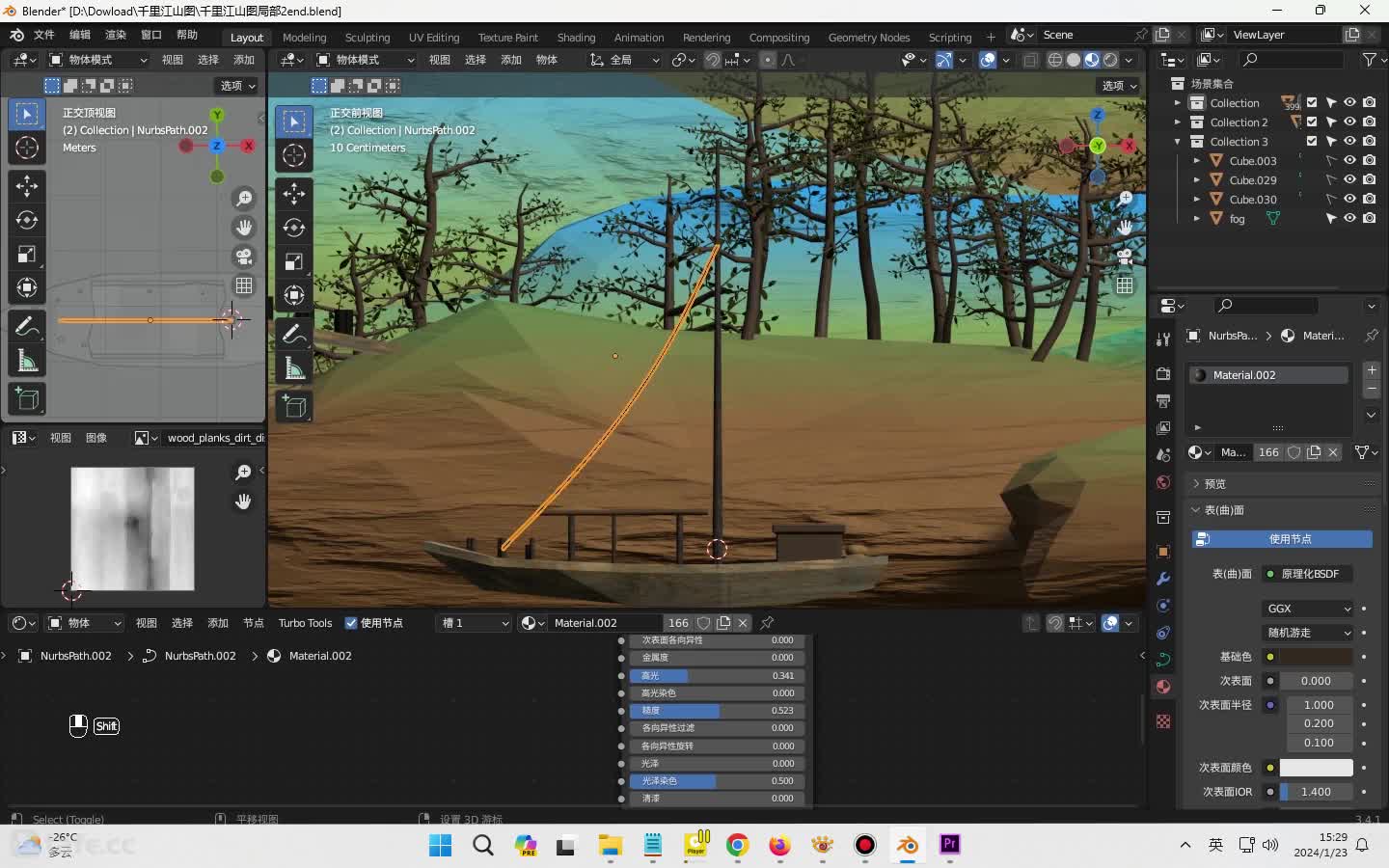The width and height of the screenshot is (1389, 868).
Task: Click subsurface IOR field 1.400
Action: click(1317, 792)
